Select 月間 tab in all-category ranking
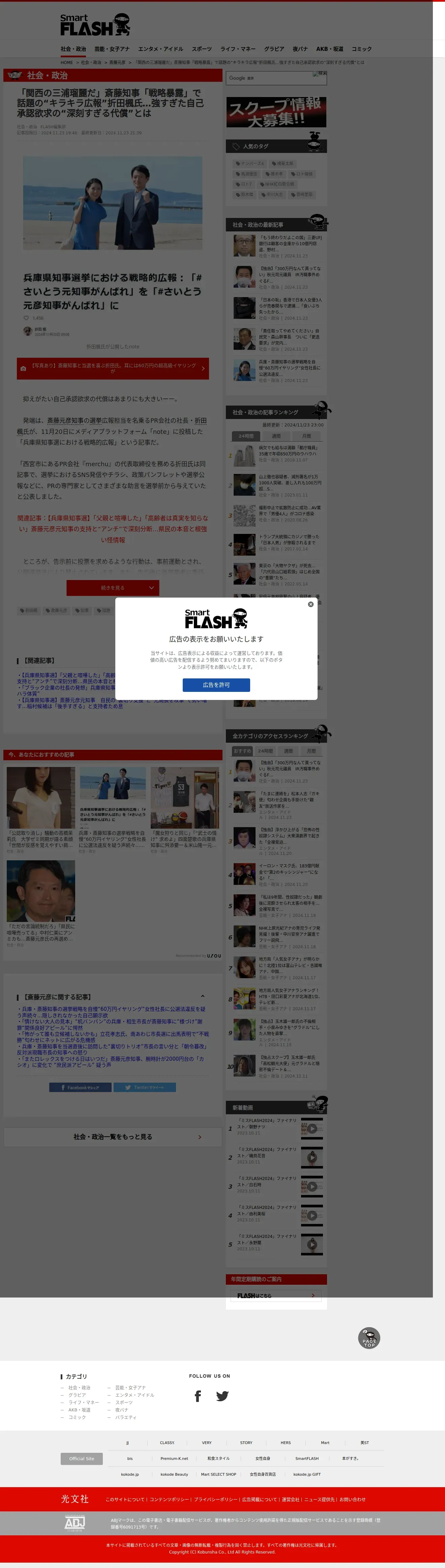445x1568 pixels. point(311,750)
